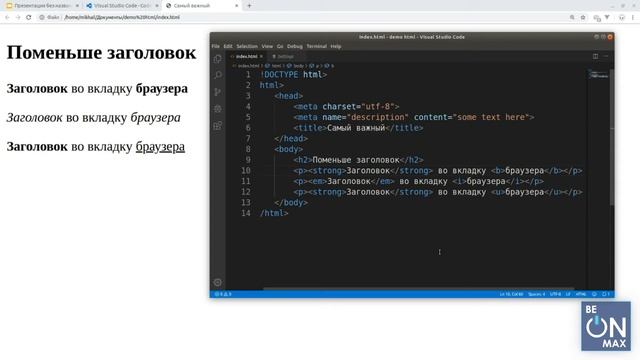The width and height of the screenshot is (640, 360).
Task: Open the Explorer icon in VS Code activity bar
Action: coord(218,59)
